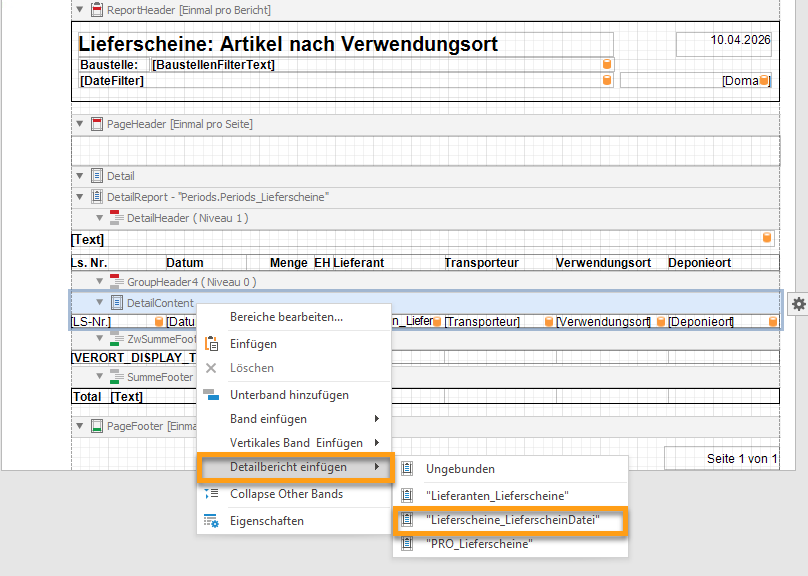
Task: Open the gear smart tag of DetailContent
Action: (x=799, y=304)
